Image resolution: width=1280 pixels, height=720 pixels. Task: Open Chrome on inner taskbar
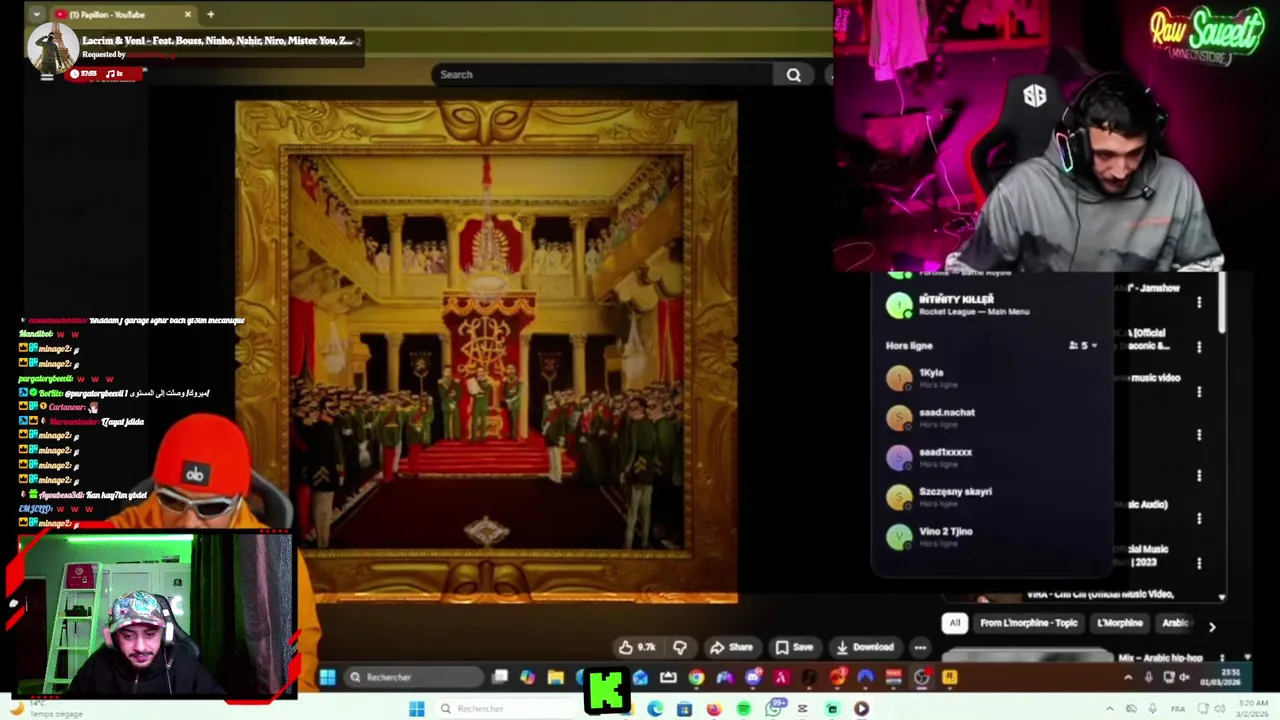tap(696, 677)
